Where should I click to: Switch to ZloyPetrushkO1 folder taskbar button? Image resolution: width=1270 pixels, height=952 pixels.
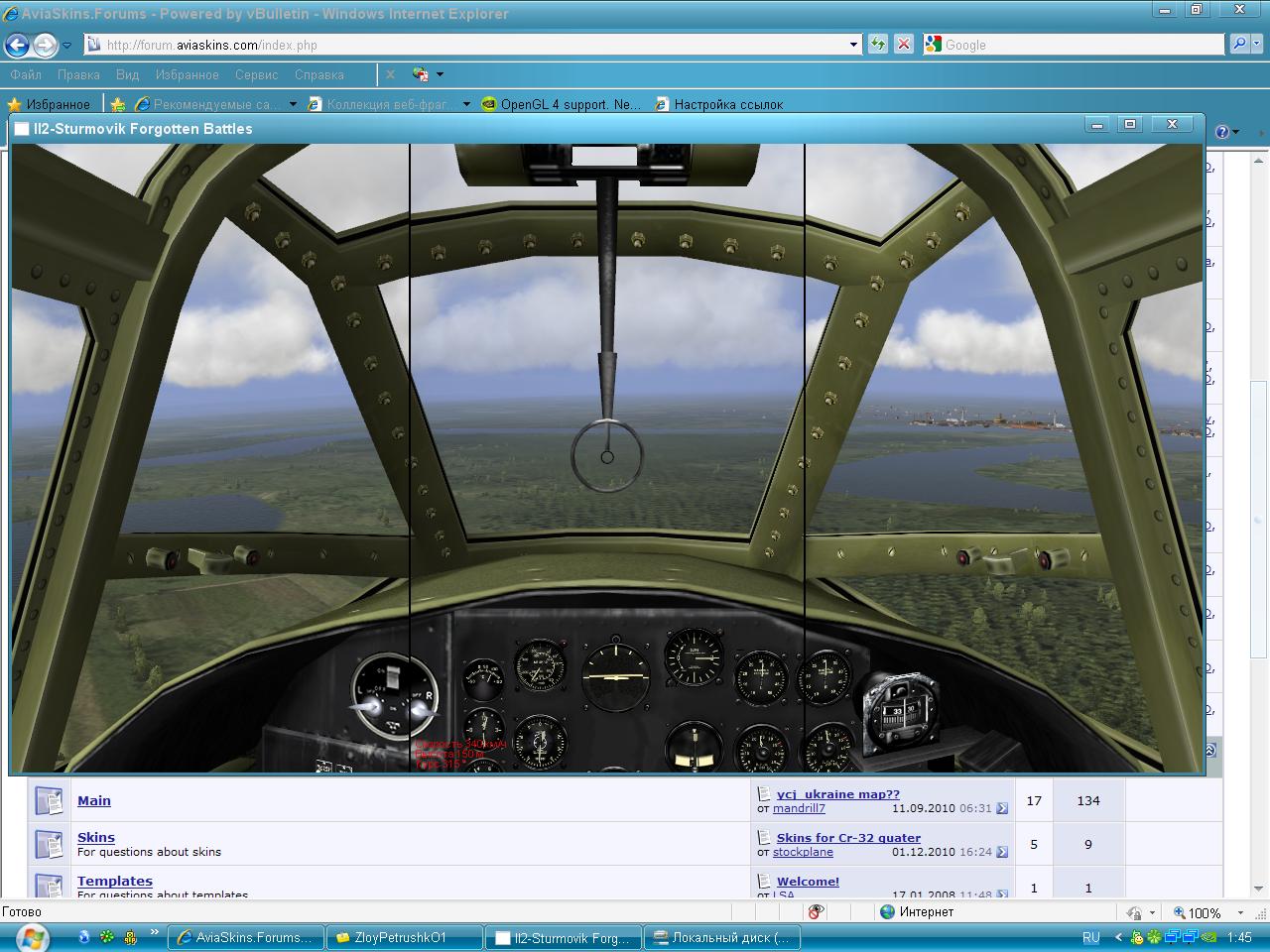pyautogui.click(x=407, y=937)
